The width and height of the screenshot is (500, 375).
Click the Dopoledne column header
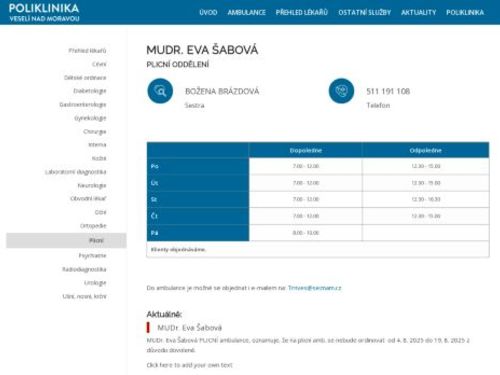[x=306, y=150]
